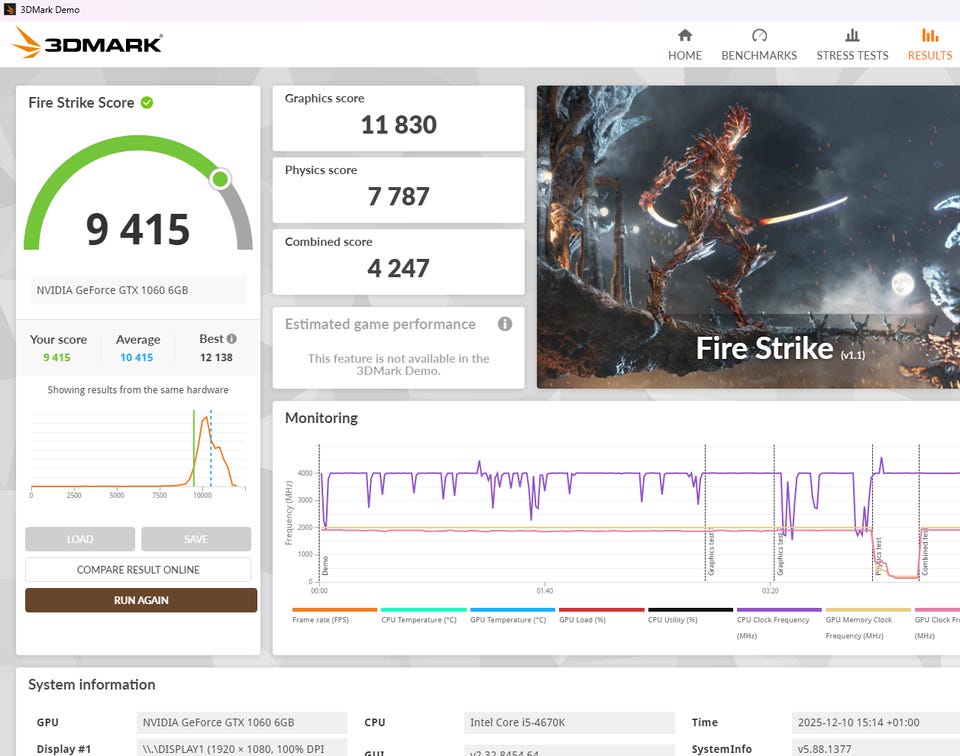960x756 pixels.
Task: Open Stress Tests bar chart icon
Action: point(852,35)
